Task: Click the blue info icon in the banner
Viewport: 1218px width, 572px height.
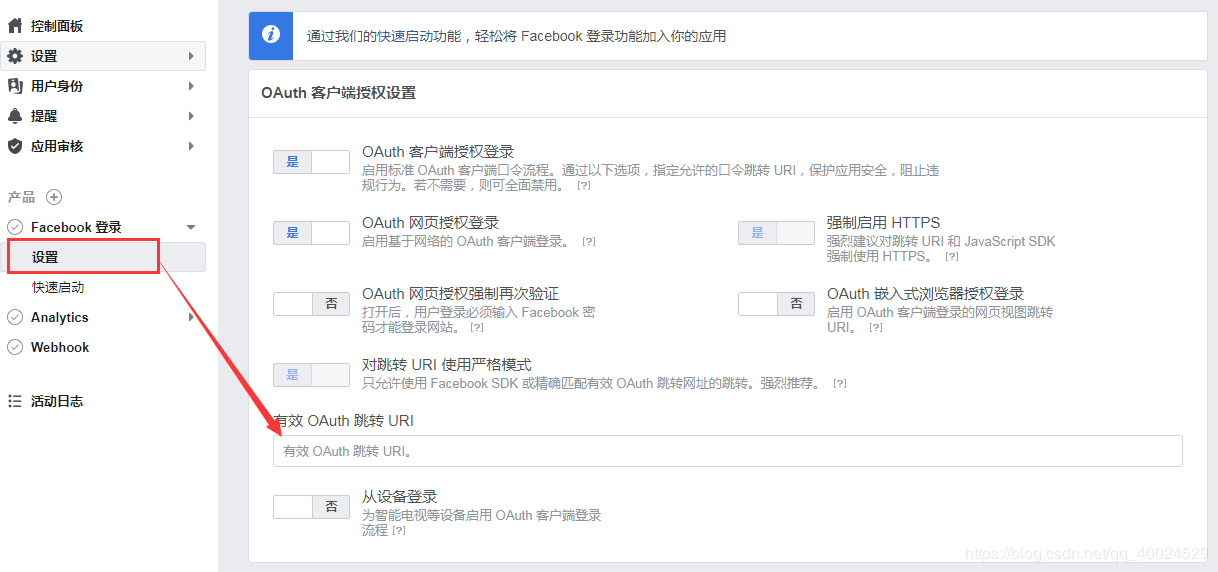Action: coord(271,35)
